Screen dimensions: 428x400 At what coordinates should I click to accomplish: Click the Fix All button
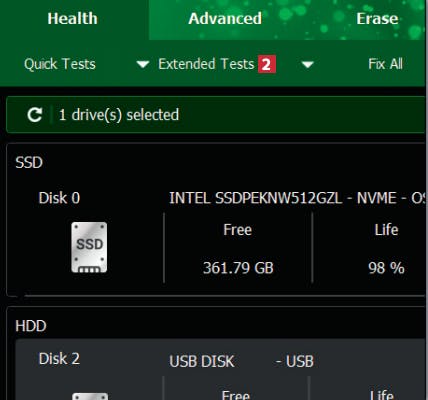point(386,64)
